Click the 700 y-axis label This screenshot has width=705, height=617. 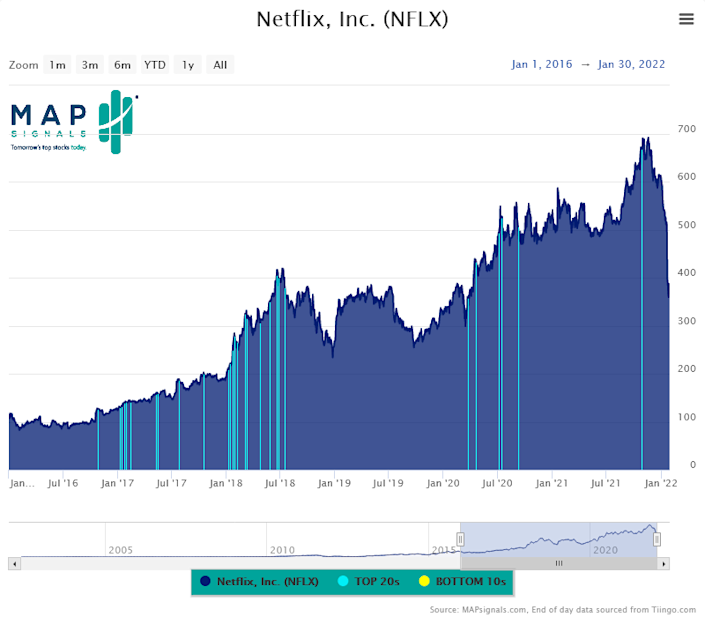687,129
